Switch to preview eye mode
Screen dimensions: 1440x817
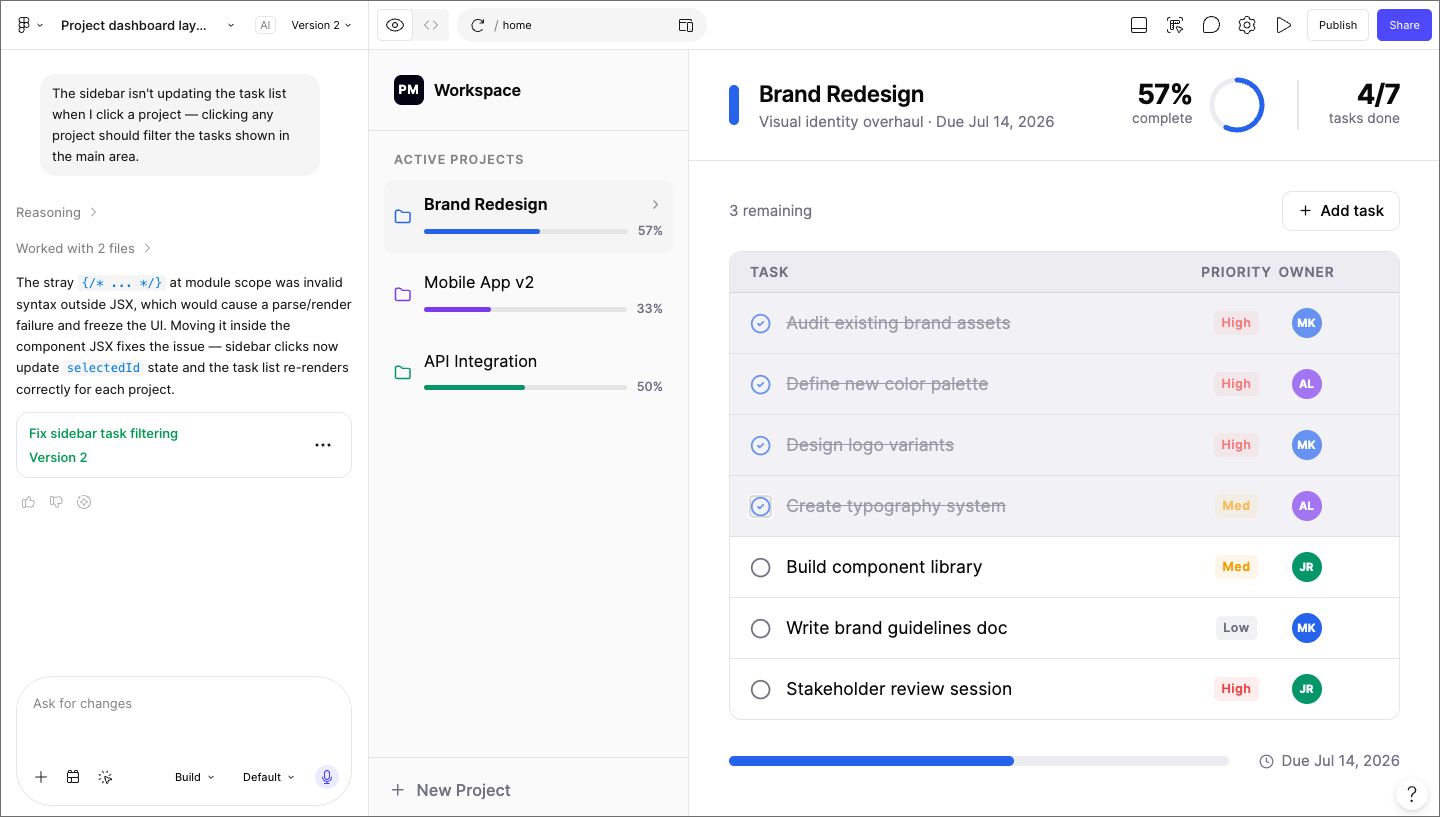(x=395, y=25)
